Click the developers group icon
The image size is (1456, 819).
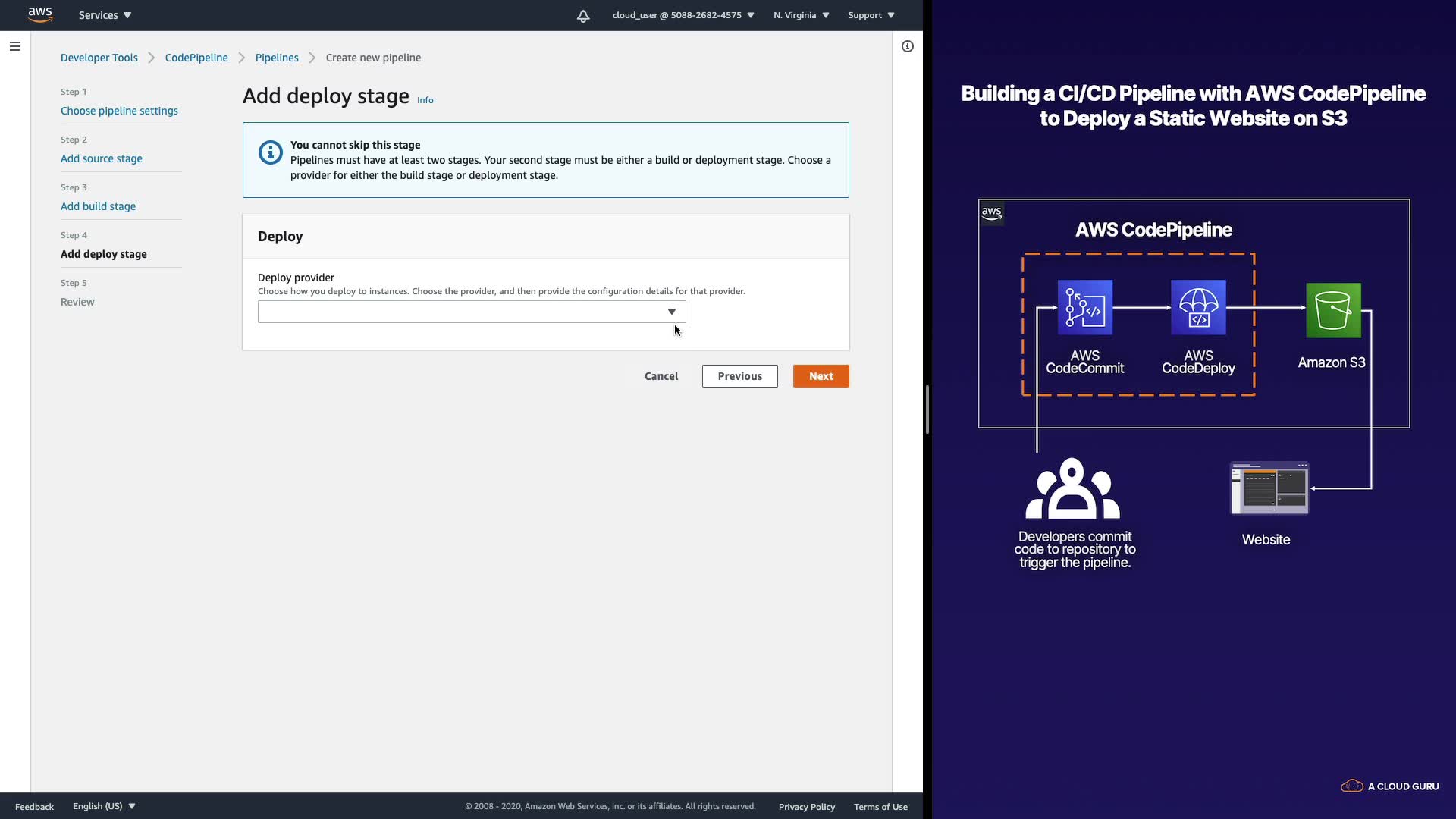1072,488
